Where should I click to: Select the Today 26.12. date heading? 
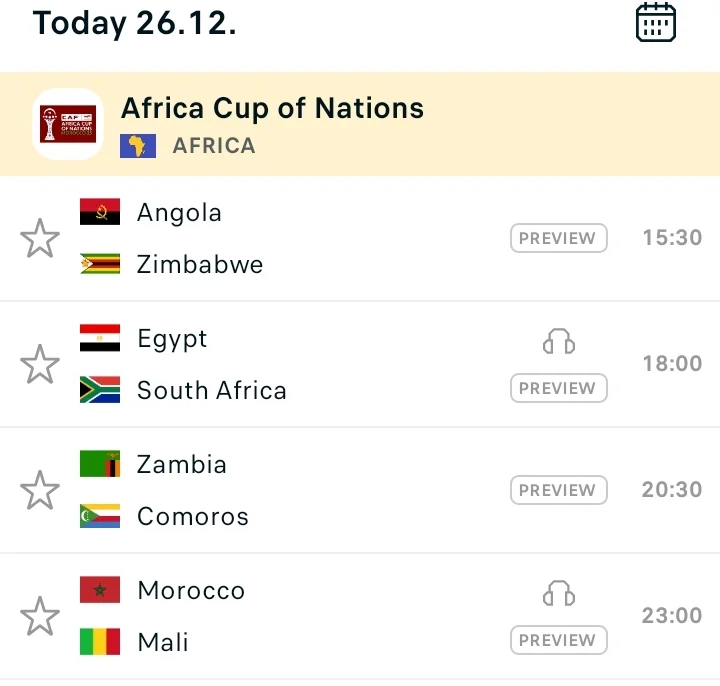135,22
